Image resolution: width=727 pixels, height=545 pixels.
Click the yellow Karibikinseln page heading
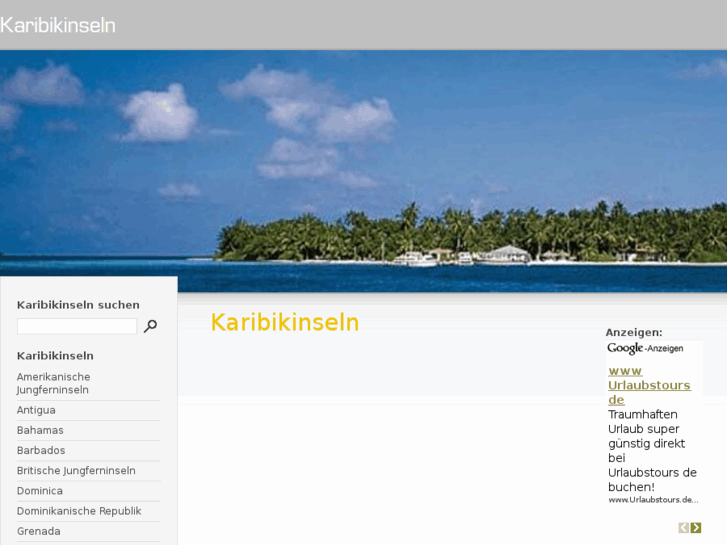(x=285, y=322)
